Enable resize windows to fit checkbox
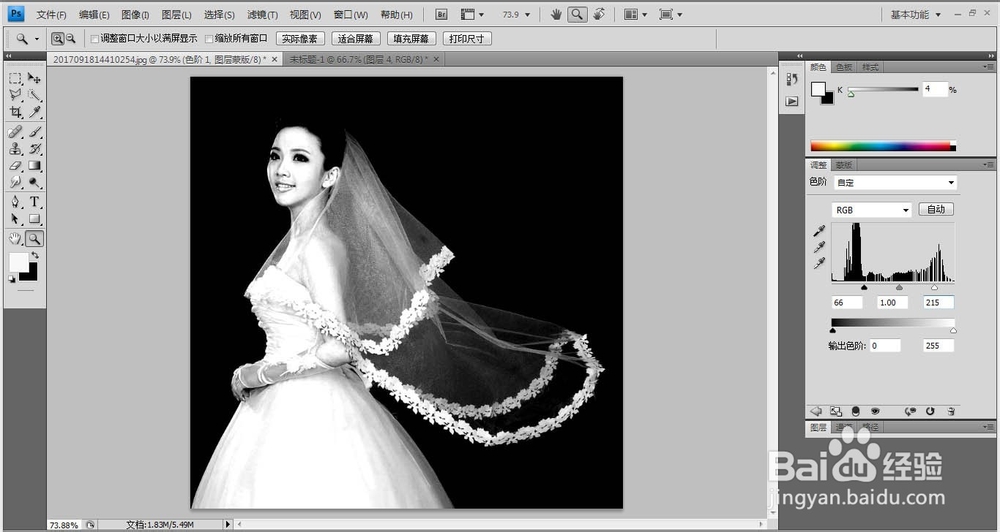The width and height of the screenshot is (1000, 532). pyautogui.click(x=94, y=39)
